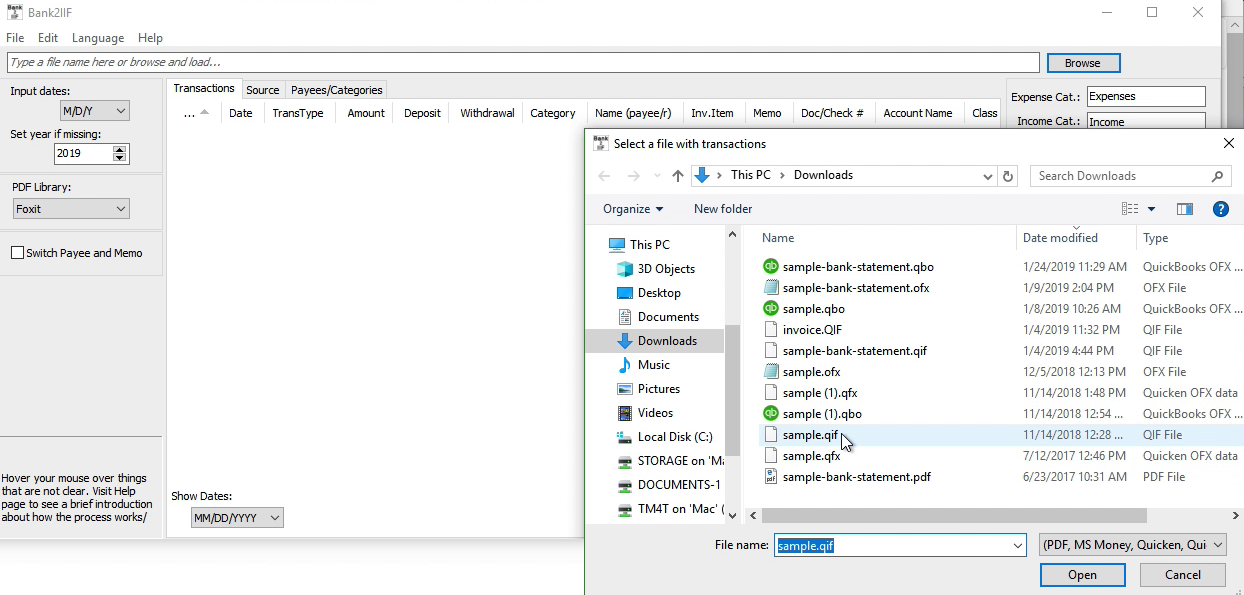Expand the address bar path dropdown
Screen dimensions: 1244x595
pos(988,176)
